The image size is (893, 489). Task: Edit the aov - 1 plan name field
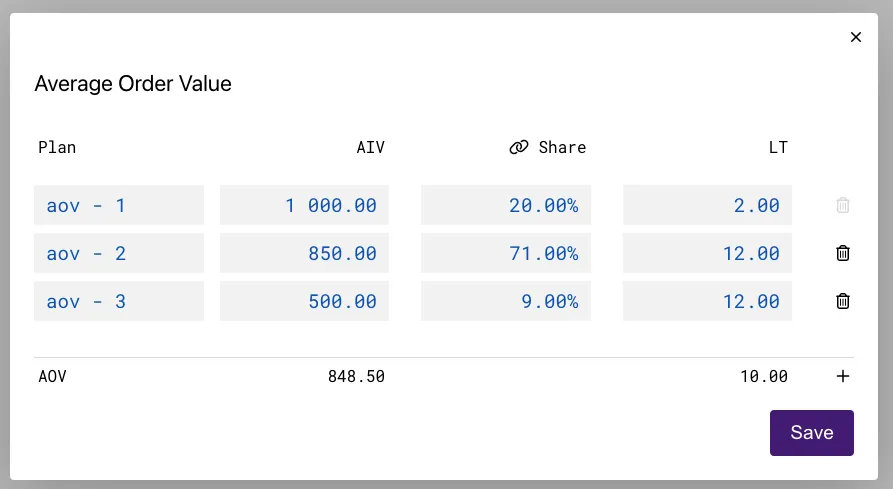119,205
